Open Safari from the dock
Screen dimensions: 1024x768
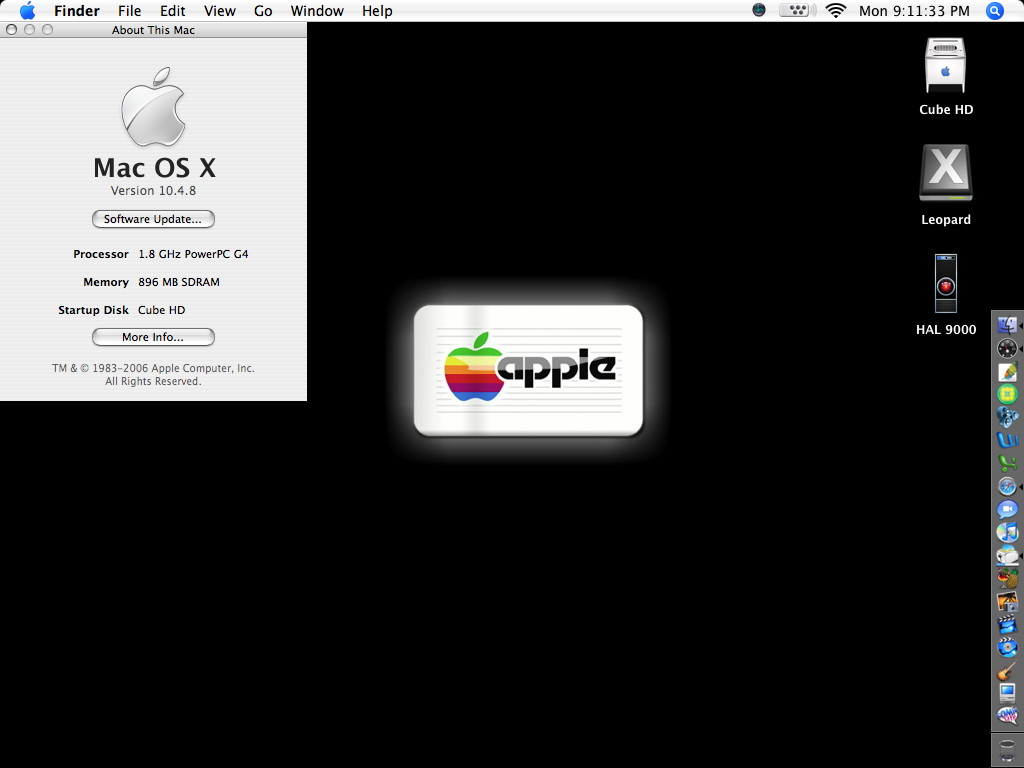[1007, 486]
